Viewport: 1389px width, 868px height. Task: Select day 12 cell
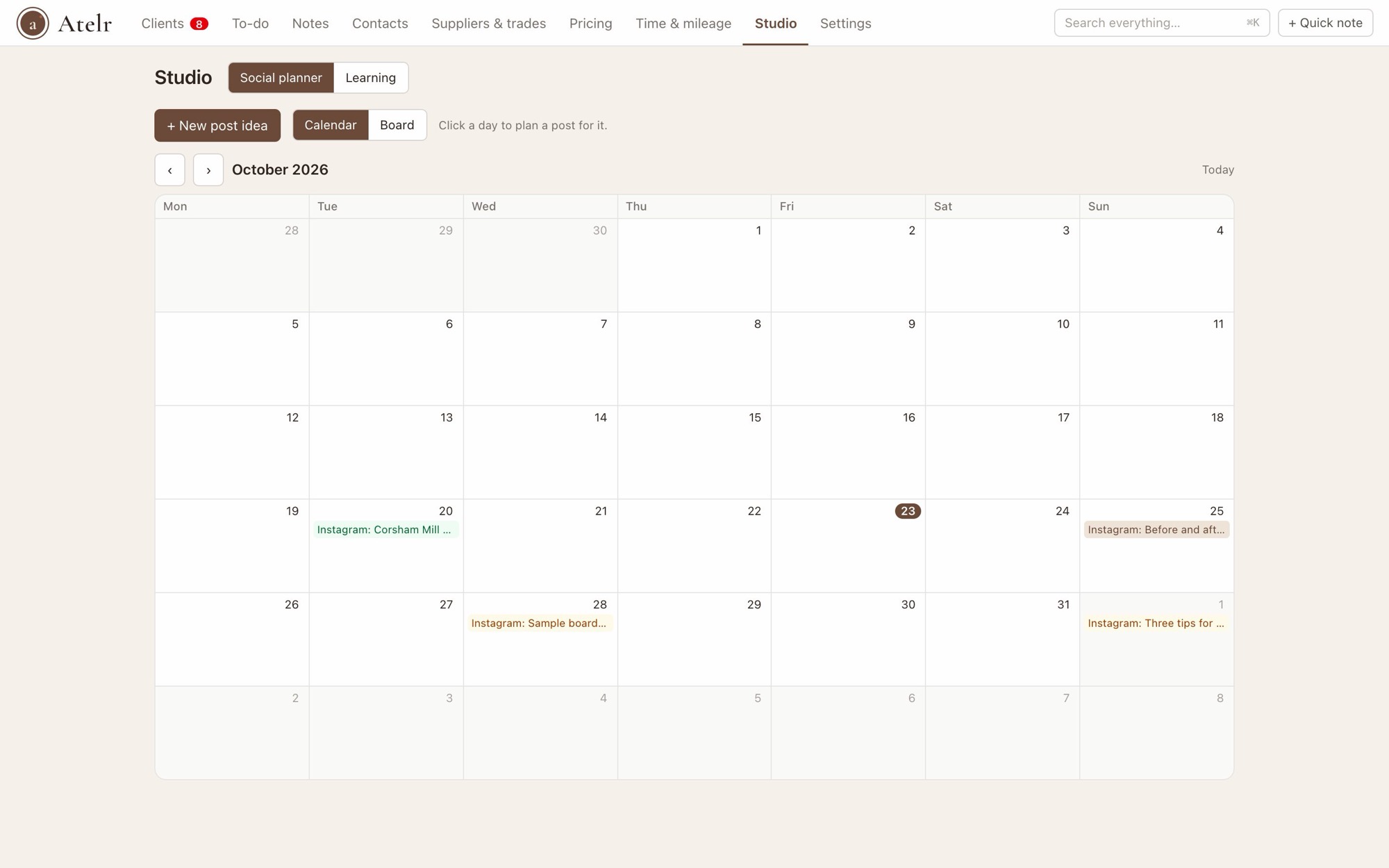tap(232, 453)
